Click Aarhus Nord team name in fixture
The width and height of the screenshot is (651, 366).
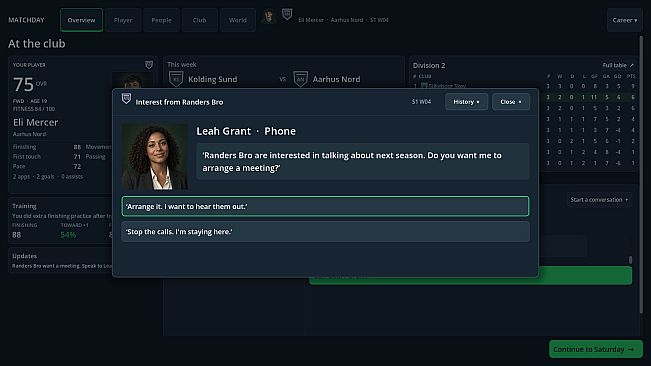point(336,79)
